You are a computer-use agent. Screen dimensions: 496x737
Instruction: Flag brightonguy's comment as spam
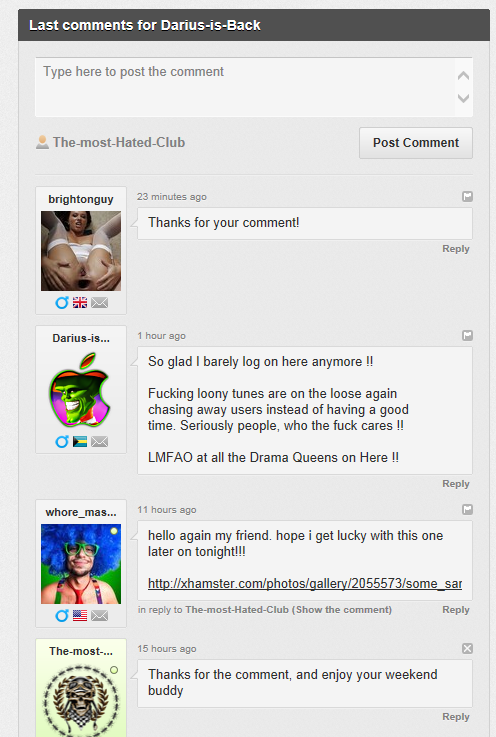pyautogui.click(x=467, y=196)
